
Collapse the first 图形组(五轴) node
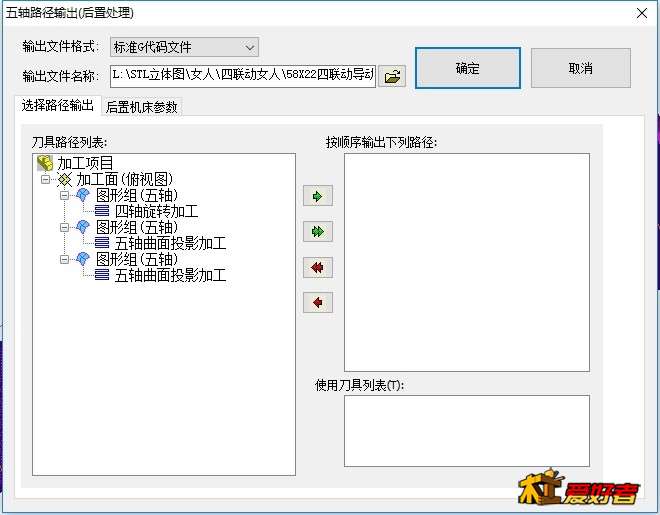[64, 196]
